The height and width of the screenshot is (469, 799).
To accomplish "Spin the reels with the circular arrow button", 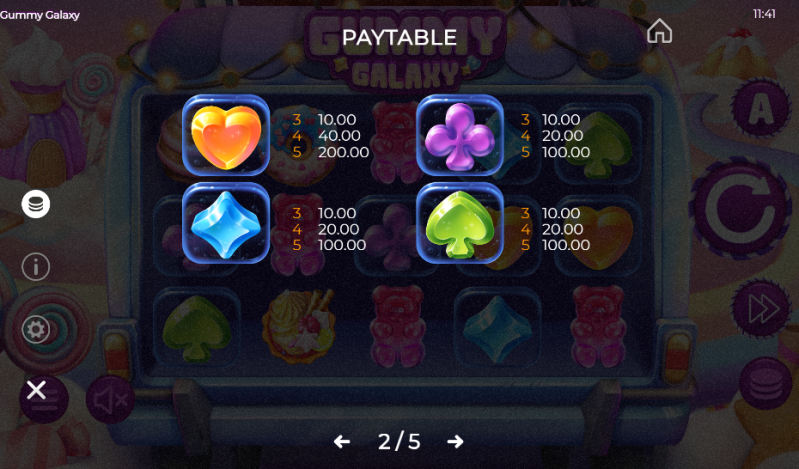I will pos(739,208).
